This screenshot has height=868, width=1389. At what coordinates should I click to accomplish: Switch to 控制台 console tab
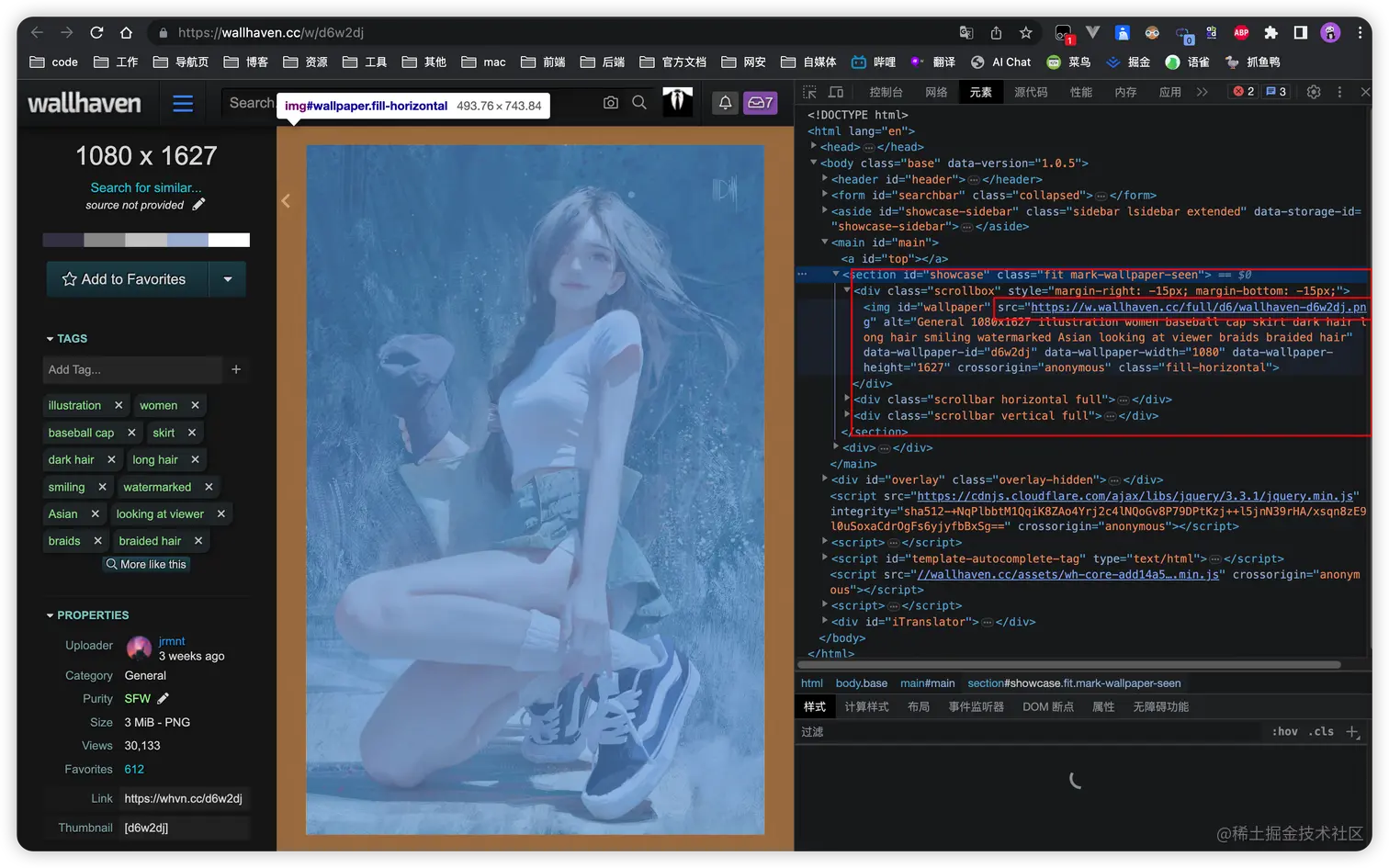886,92
